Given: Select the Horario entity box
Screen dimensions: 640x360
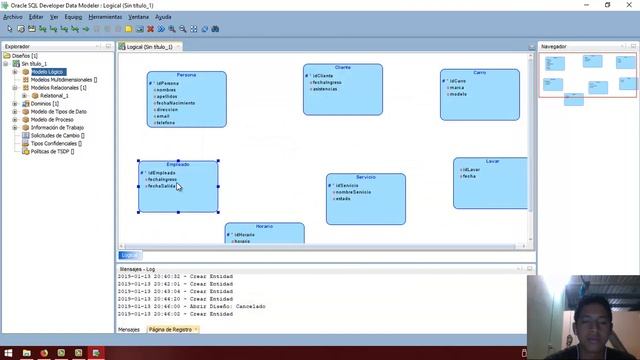Looking at the screenshot, I should [x=264, y=233].
